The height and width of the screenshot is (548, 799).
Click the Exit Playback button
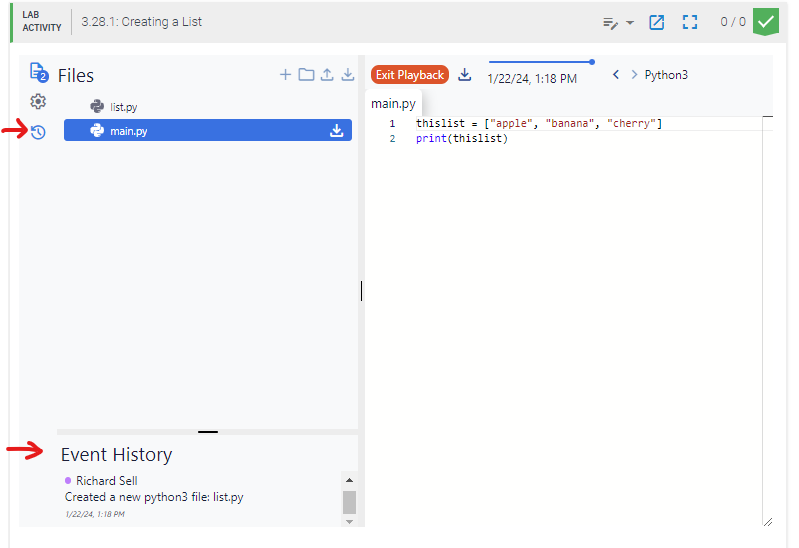pos(410,75)
